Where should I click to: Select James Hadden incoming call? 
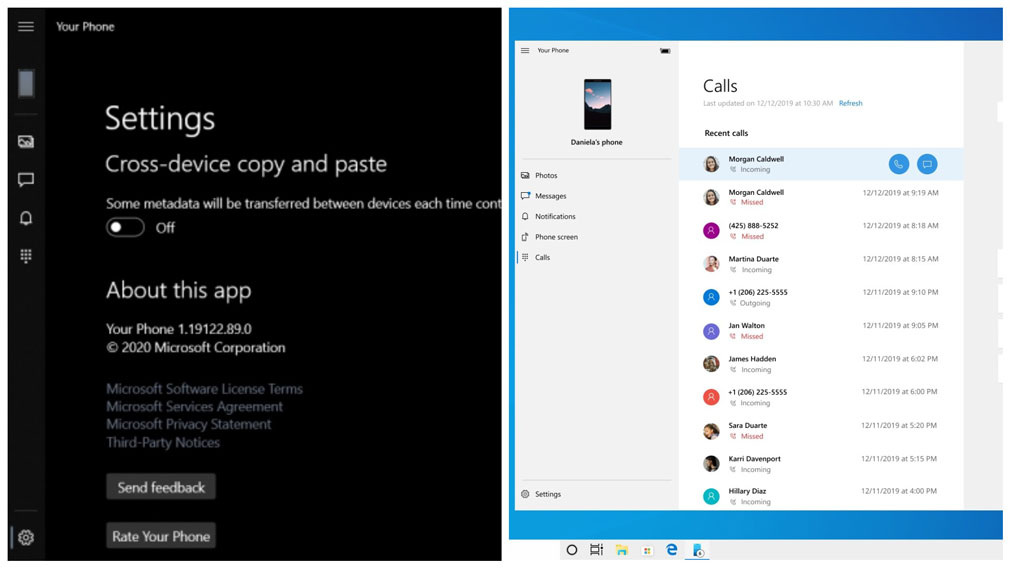(x=821, y=364)
